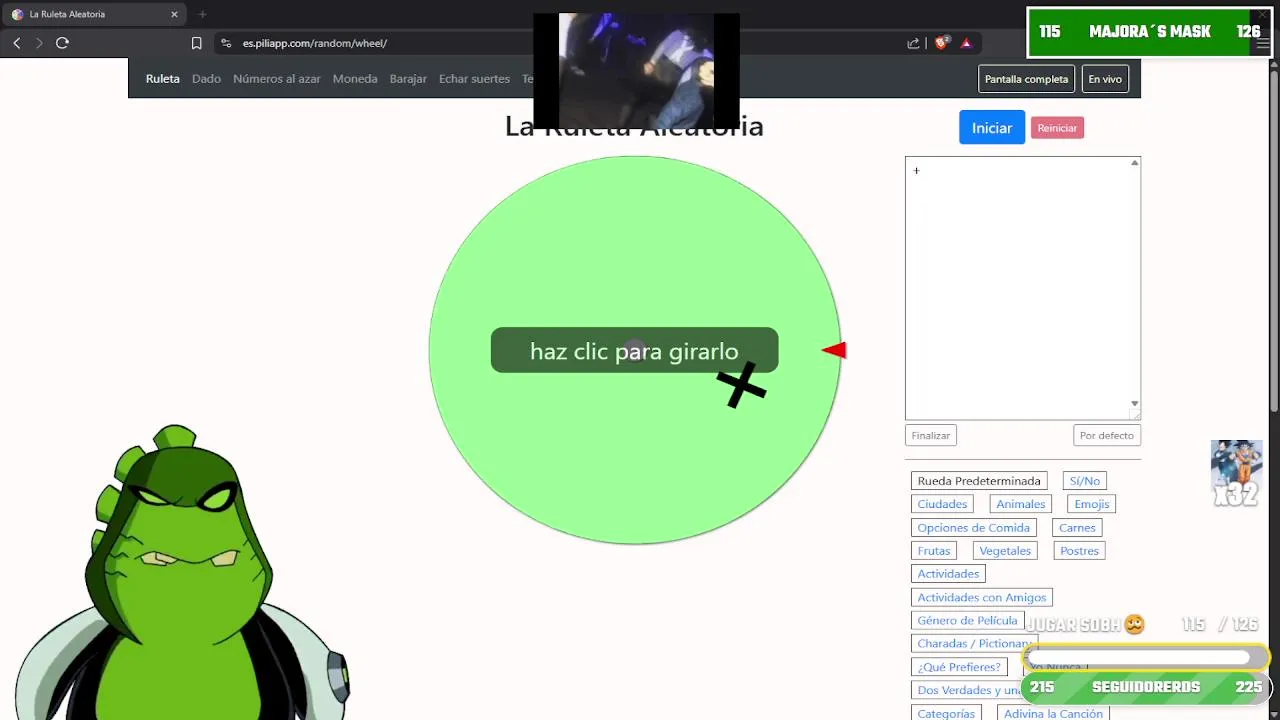1280x720 pixels.
Task: Select the Sí/No preset
Action: click(1085, 481)
